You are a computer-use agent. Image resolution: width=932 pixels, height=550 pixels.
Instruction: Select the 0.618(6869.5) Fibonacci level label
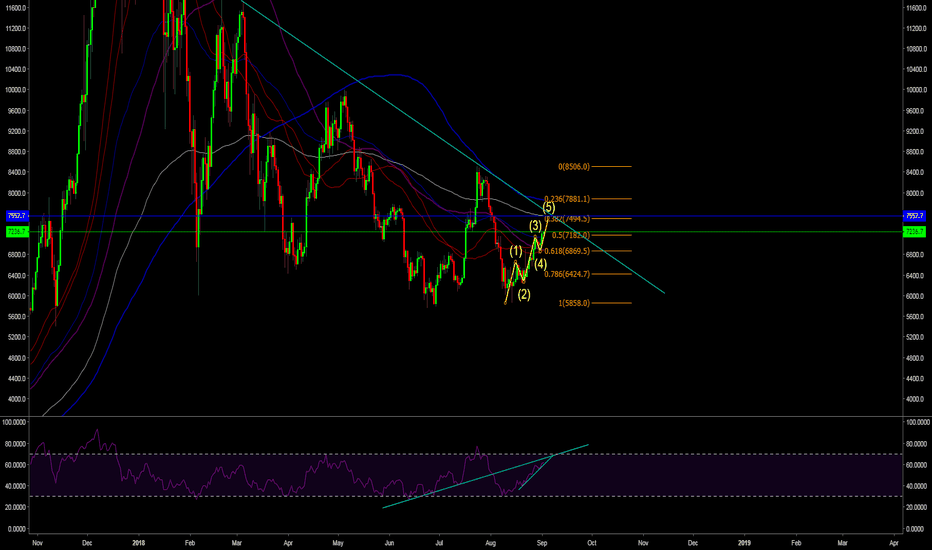point(567,252)
